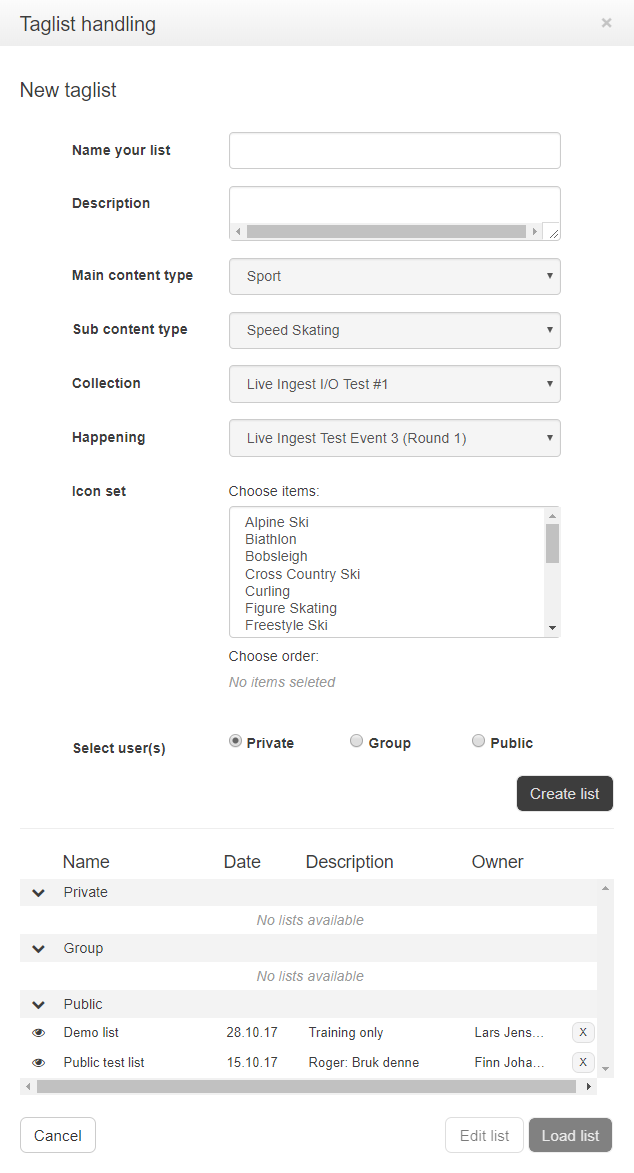The image size is (634, 1173).
Task: Select the Private user radio button
Action: click(x=236, y=741)
